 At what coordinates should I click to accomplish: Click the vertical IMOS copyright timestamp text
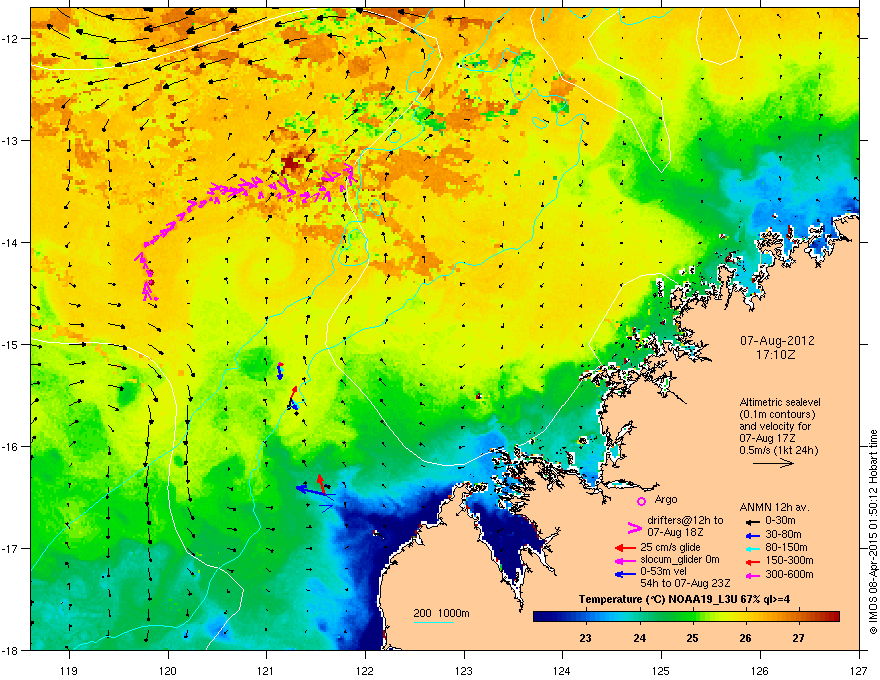click(x=873, y=532)
